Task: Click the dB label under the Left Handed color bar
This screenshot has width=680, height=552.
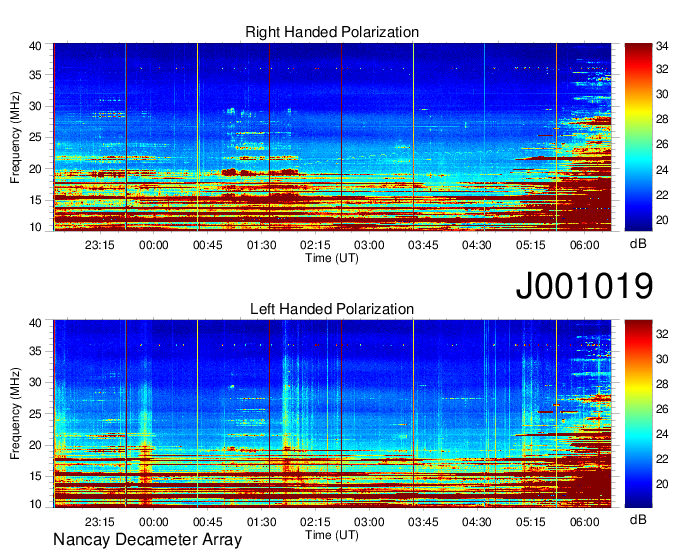Action: tap(638, 520)
